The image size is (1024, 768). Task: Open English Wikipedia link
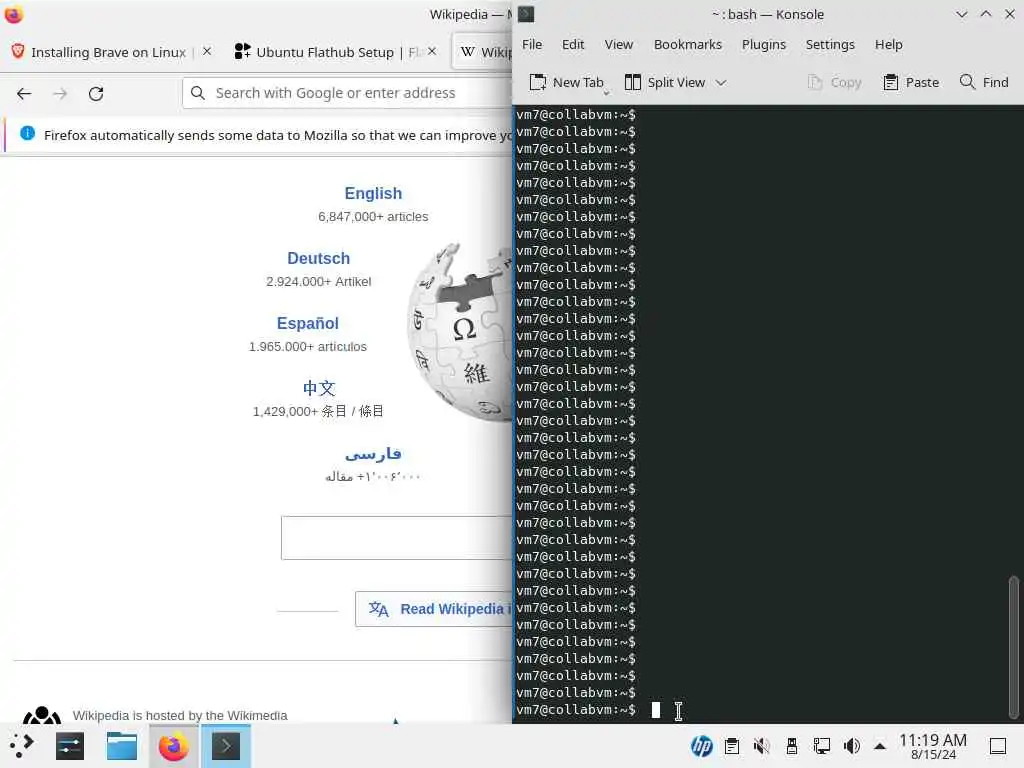tap(373, 193)
